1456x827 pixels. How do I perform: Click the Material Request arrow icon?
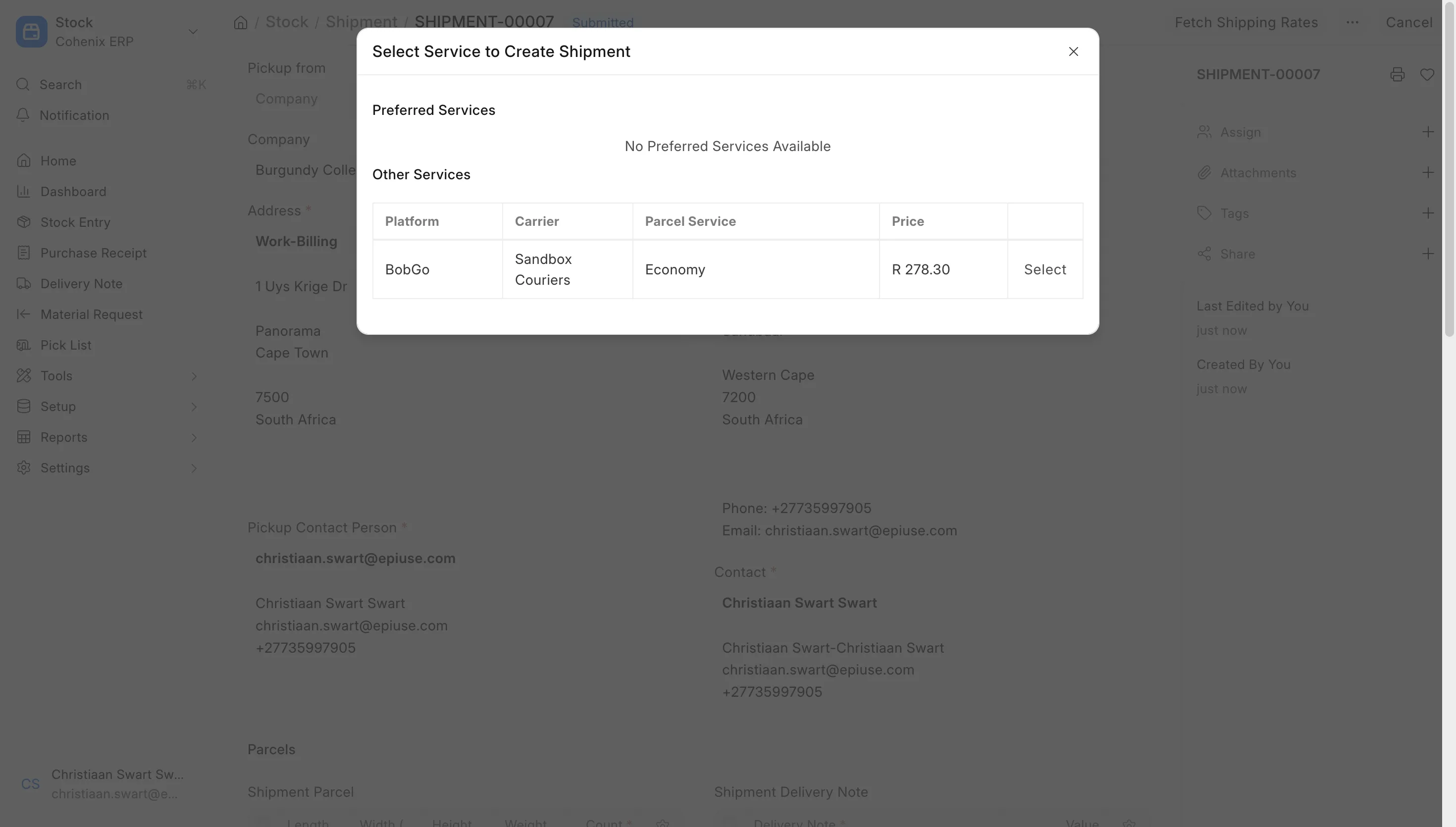(x=24, y=314)
